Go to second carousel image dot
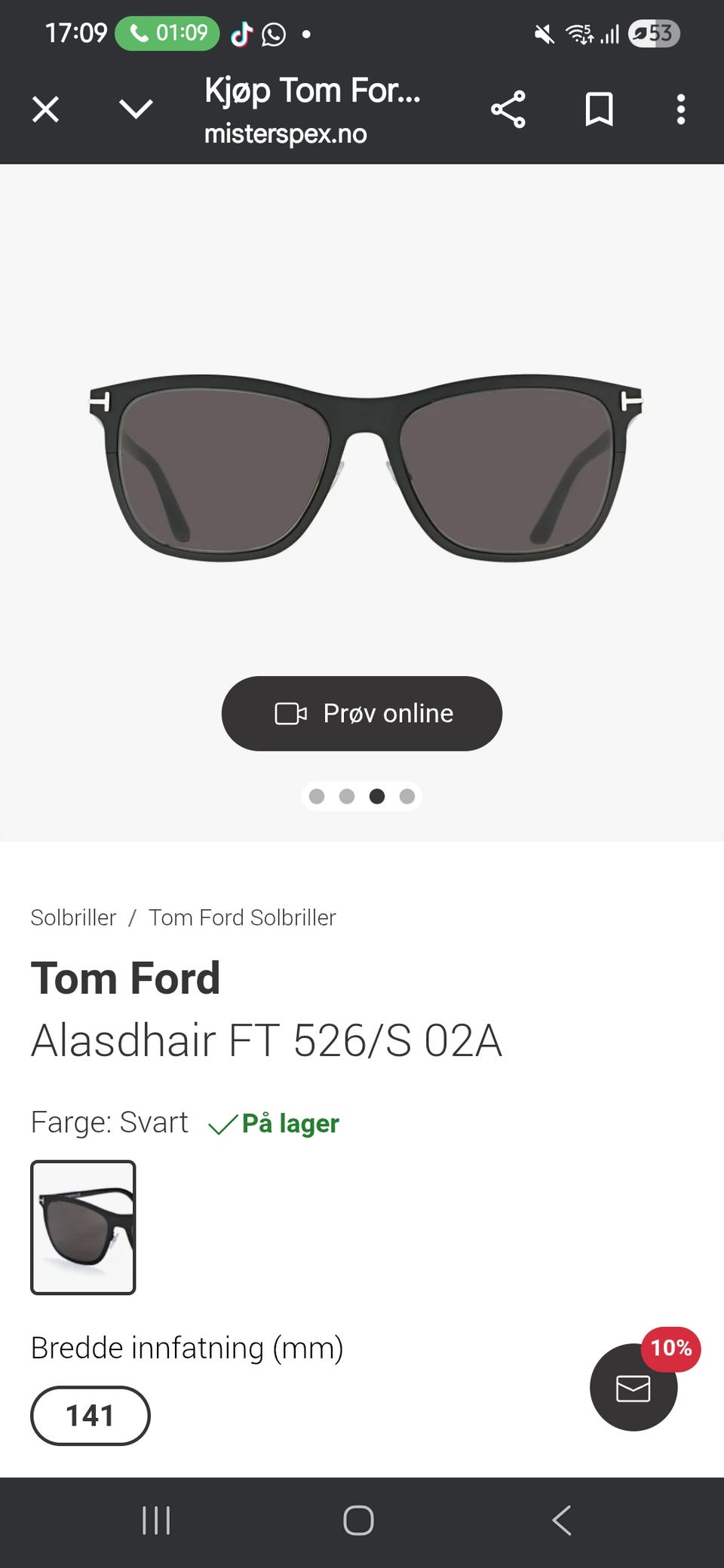724x1568 pixels. (347, 797)
